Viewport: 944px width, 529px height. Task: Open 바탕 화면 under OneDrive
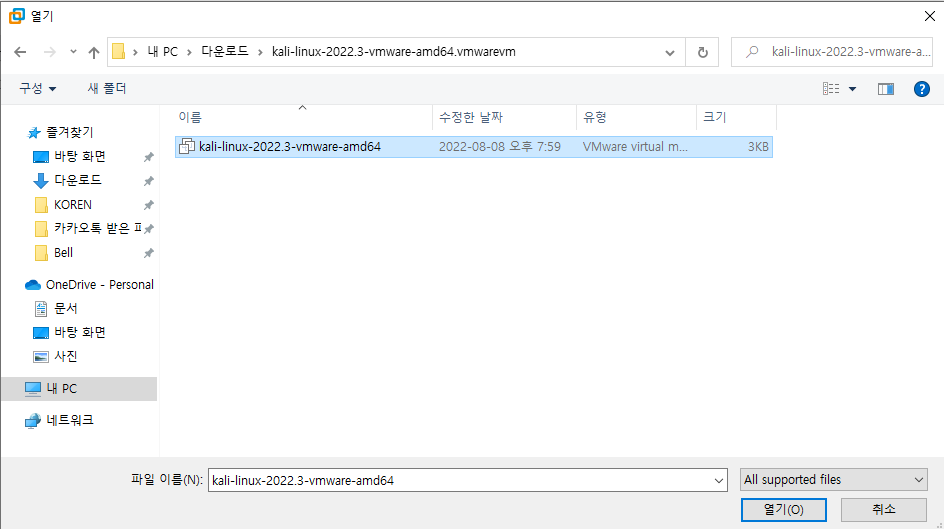(80, 332)
